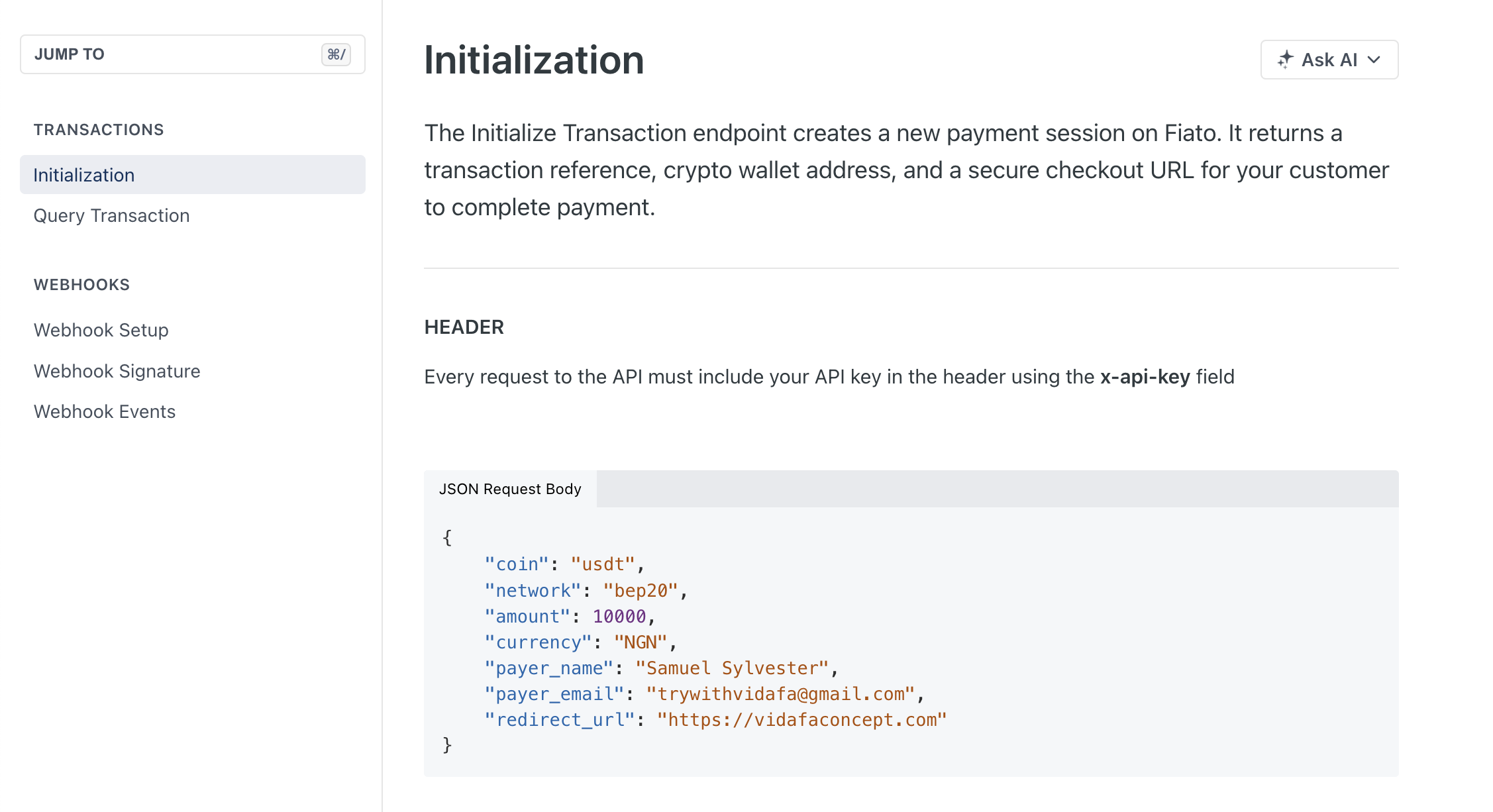Image resolution: width=1493 pixels, height=812 pixels.
Task: Click the payer_email value in code block
Action: coord(780,694)
